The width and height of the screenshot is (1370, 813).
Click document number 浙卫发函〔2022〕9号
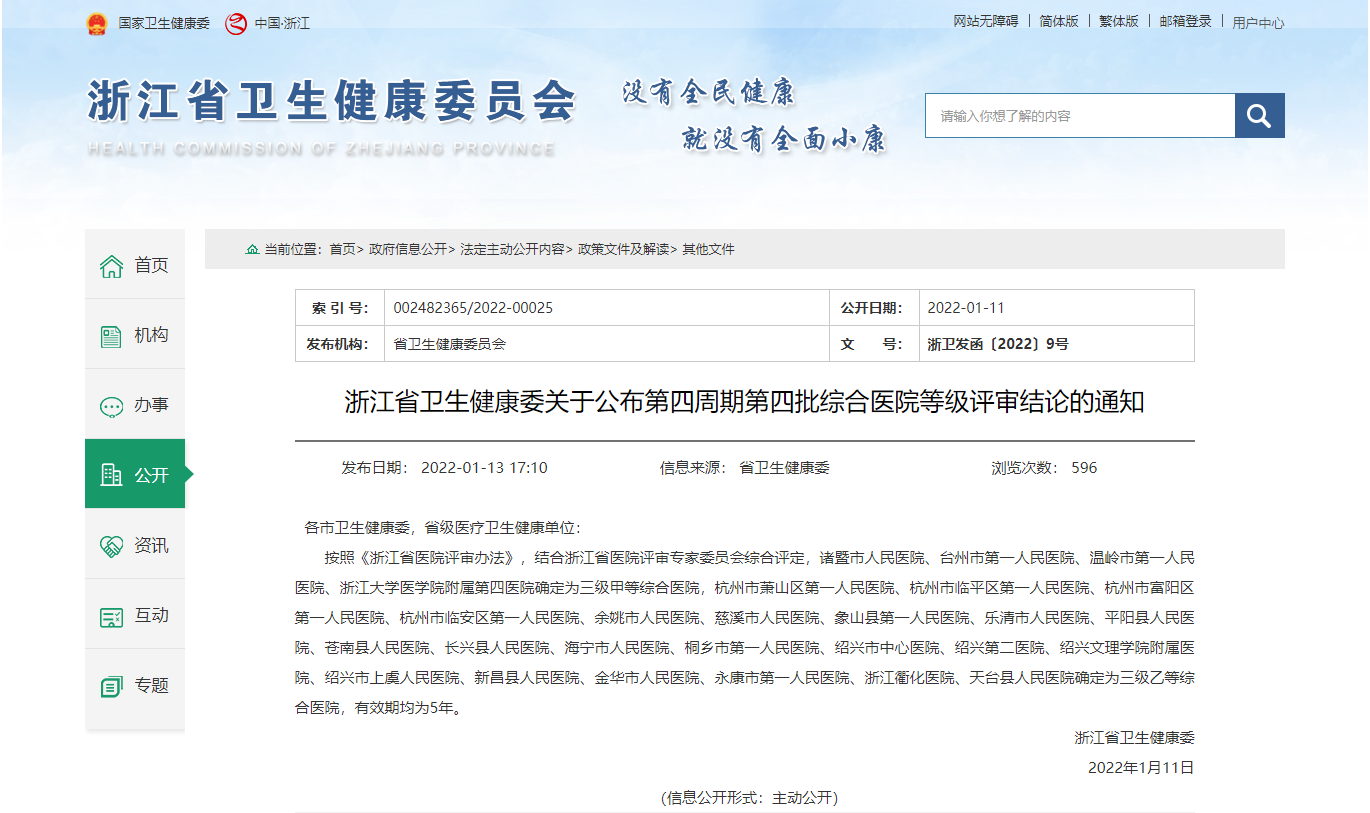pyautogui.click(x=998, y=344)
